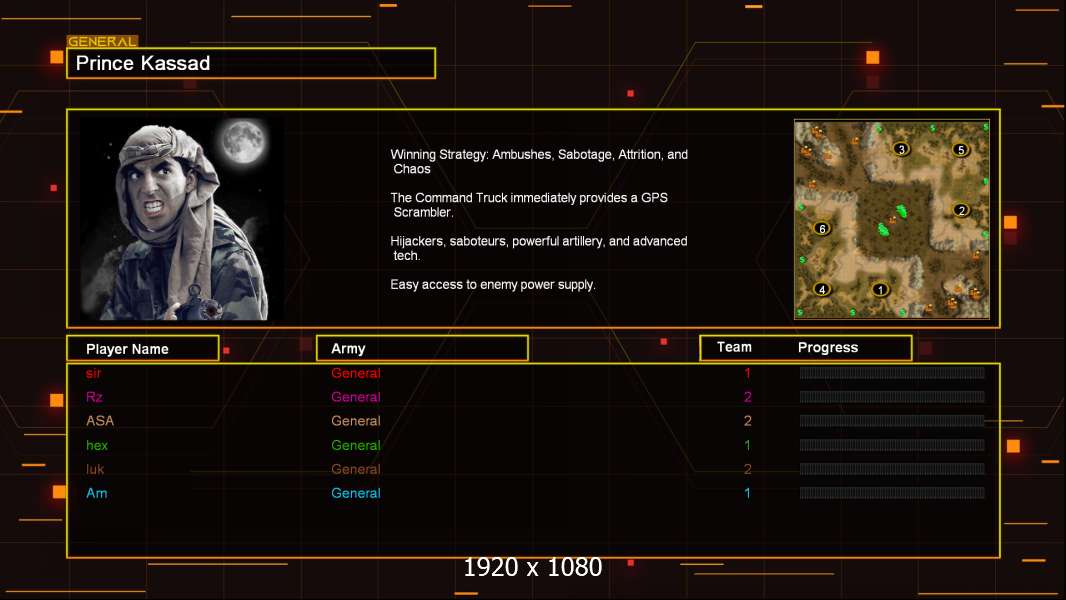Choose start position 4 on the minimap
Viewport: 1066px width, 600px height.
coord(822,289)
